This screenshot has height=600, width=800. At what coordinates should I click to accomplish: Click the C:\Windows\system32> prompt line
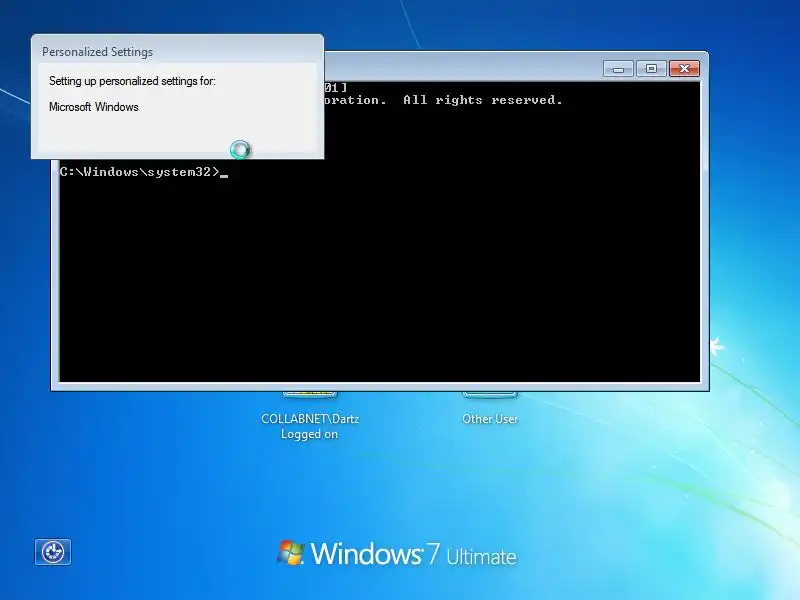[x=143, y=172]
